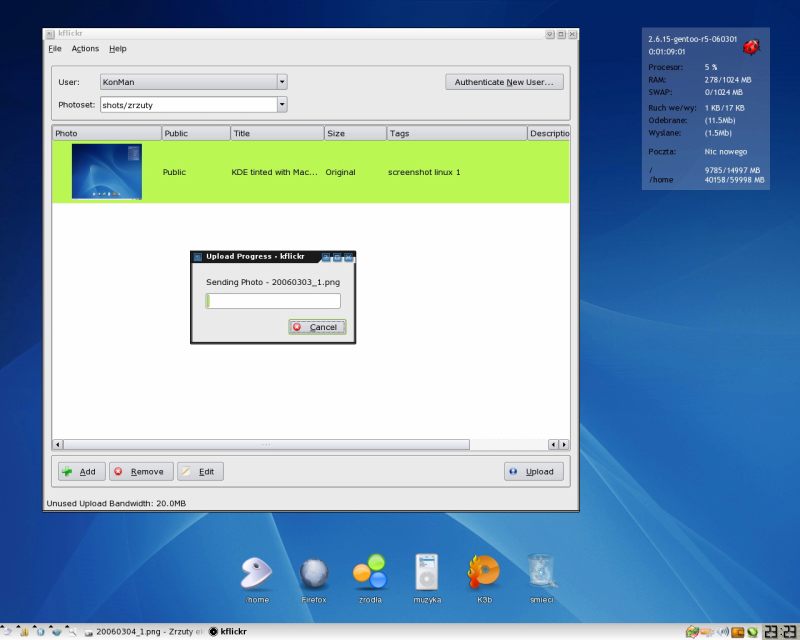Sort by the Title column header
This screenshot has height=640, width=800.
277,133
